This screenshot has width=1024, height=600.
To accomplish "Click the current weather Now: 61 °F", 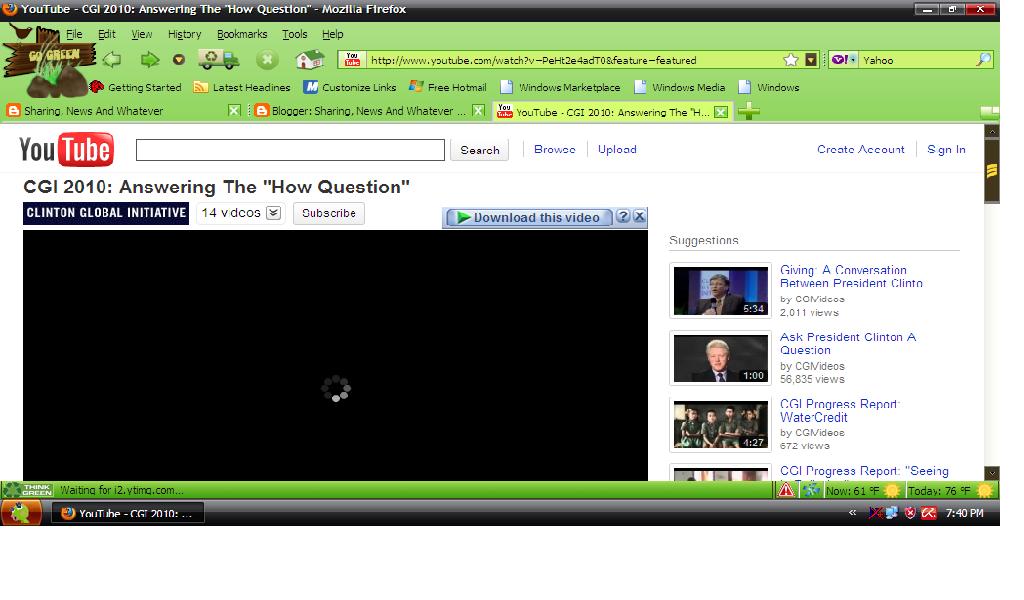I will coord(862,490).
